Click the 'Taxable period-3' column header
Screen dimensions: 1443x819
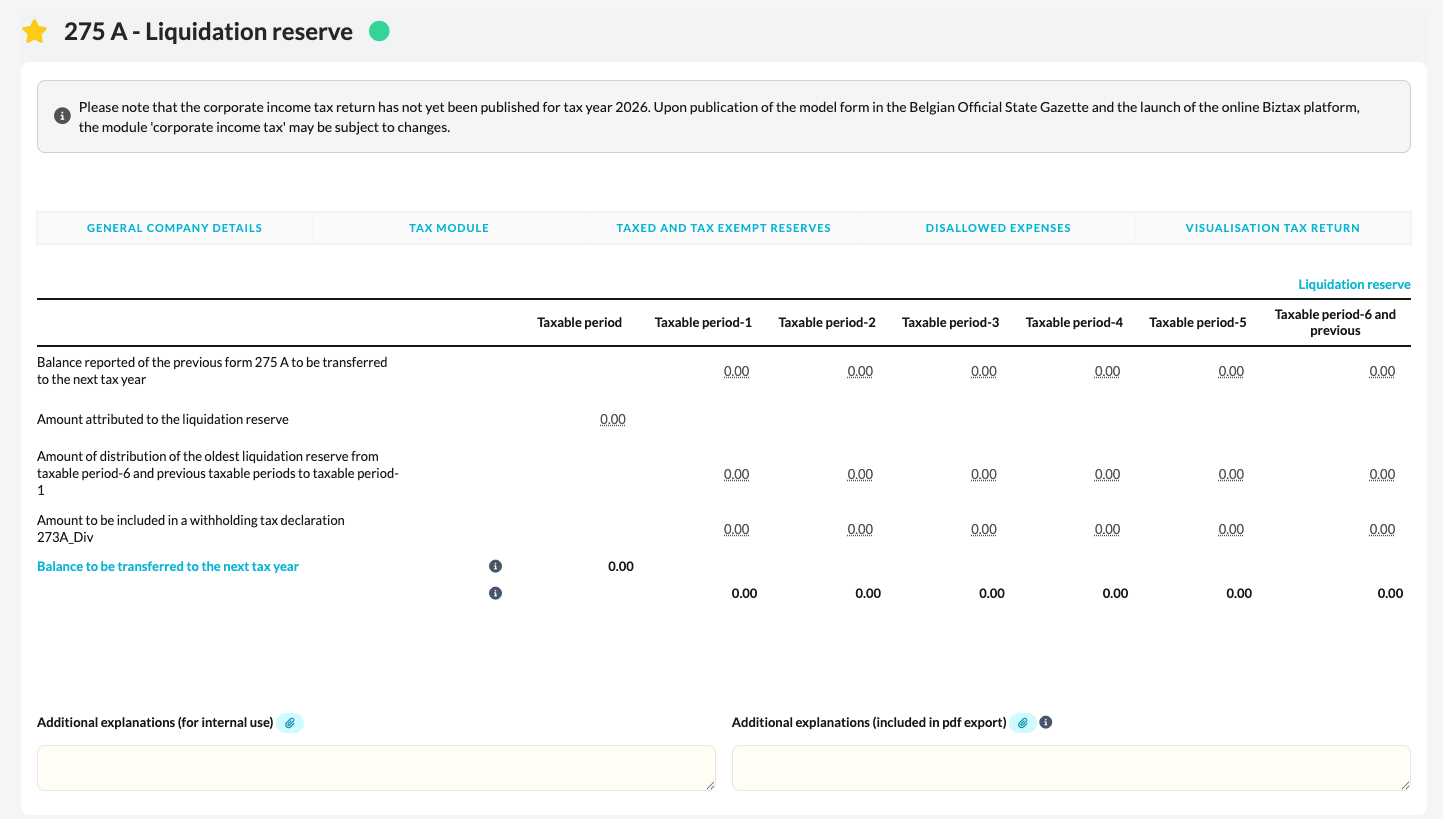coord(951,322)
